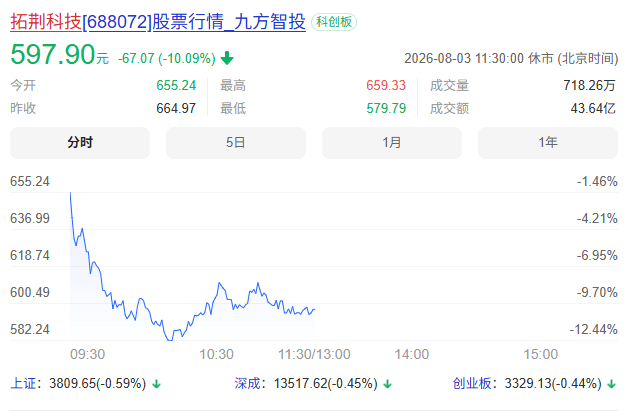The image size is (626, 412).
Task: Click the 创业板 value 3329.13(-0.44%)
Action: [553, 384]
